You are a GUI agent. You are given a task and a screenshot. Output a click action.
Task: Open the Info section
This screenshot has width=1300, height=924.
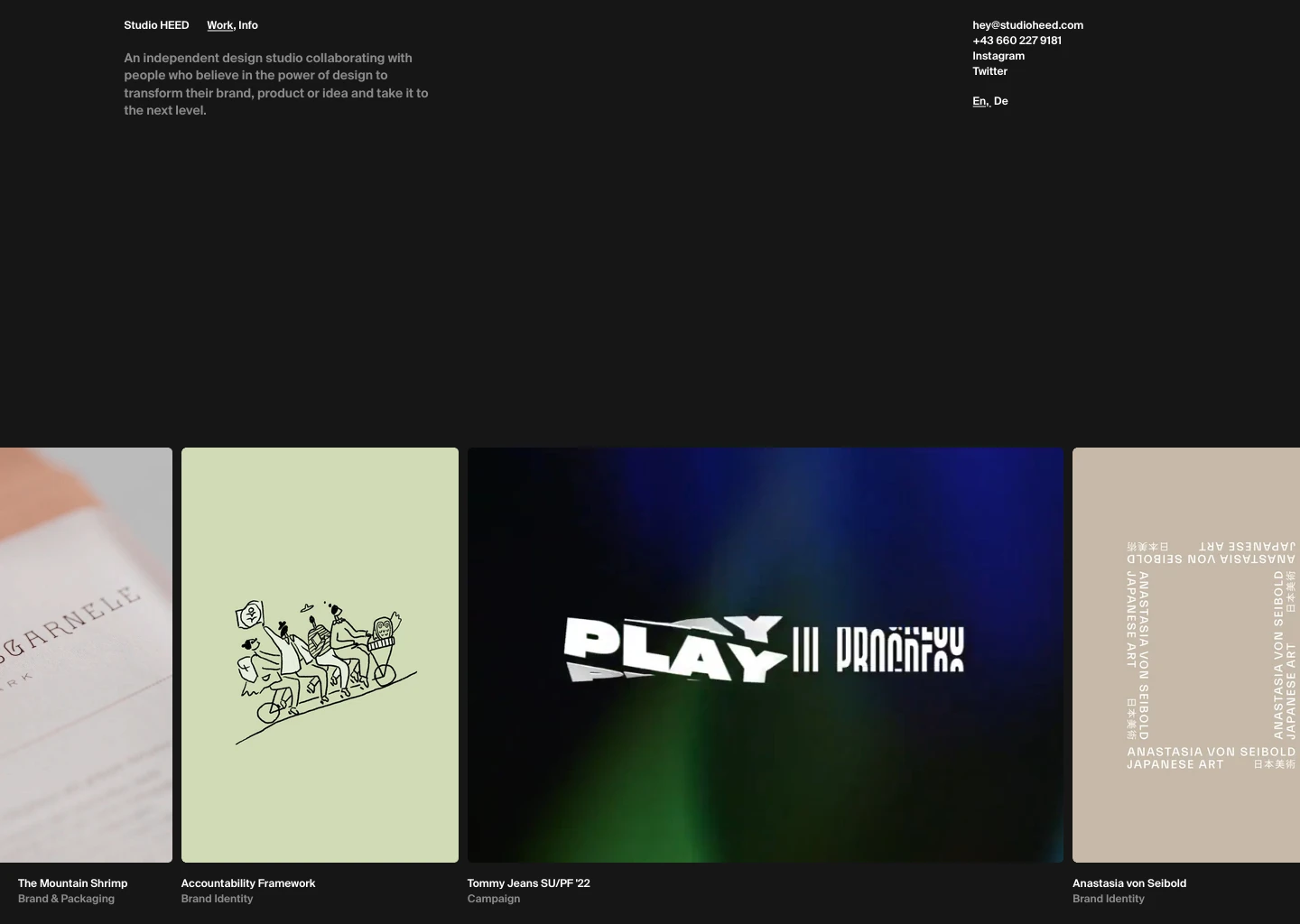[x=247, y=25]
